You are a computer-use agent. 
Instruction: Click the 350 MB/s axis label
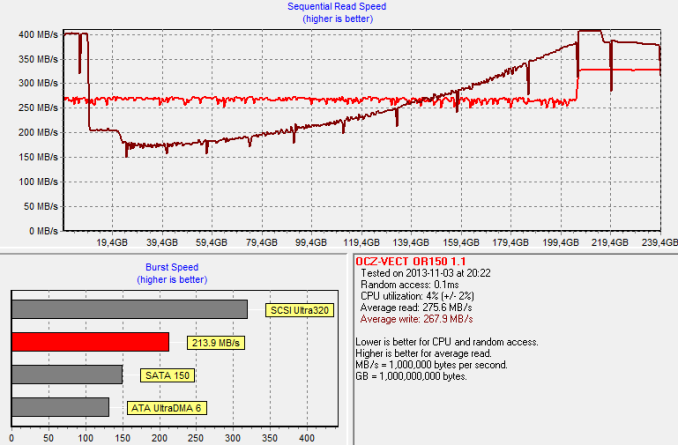pyautogui.click(x=38, y=59)
